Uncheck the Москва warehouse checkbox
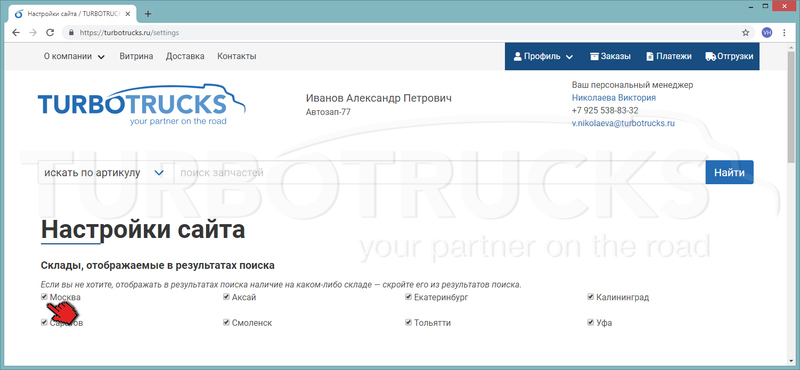This screenshot has width=800, height=370. point(44,297)
